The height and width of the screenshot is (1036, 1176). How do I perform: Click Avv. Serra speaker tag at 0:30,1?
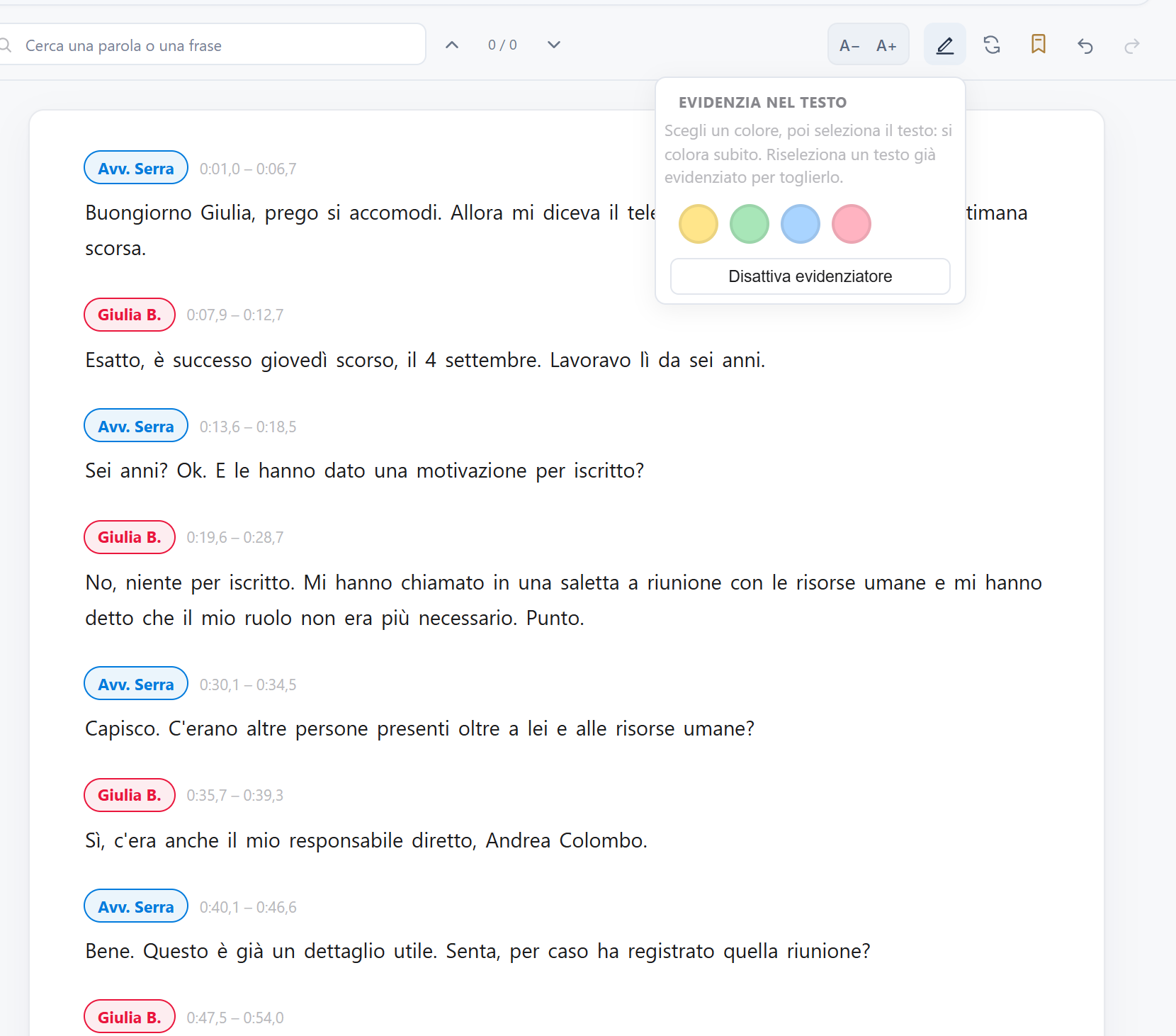click(136, 684)
